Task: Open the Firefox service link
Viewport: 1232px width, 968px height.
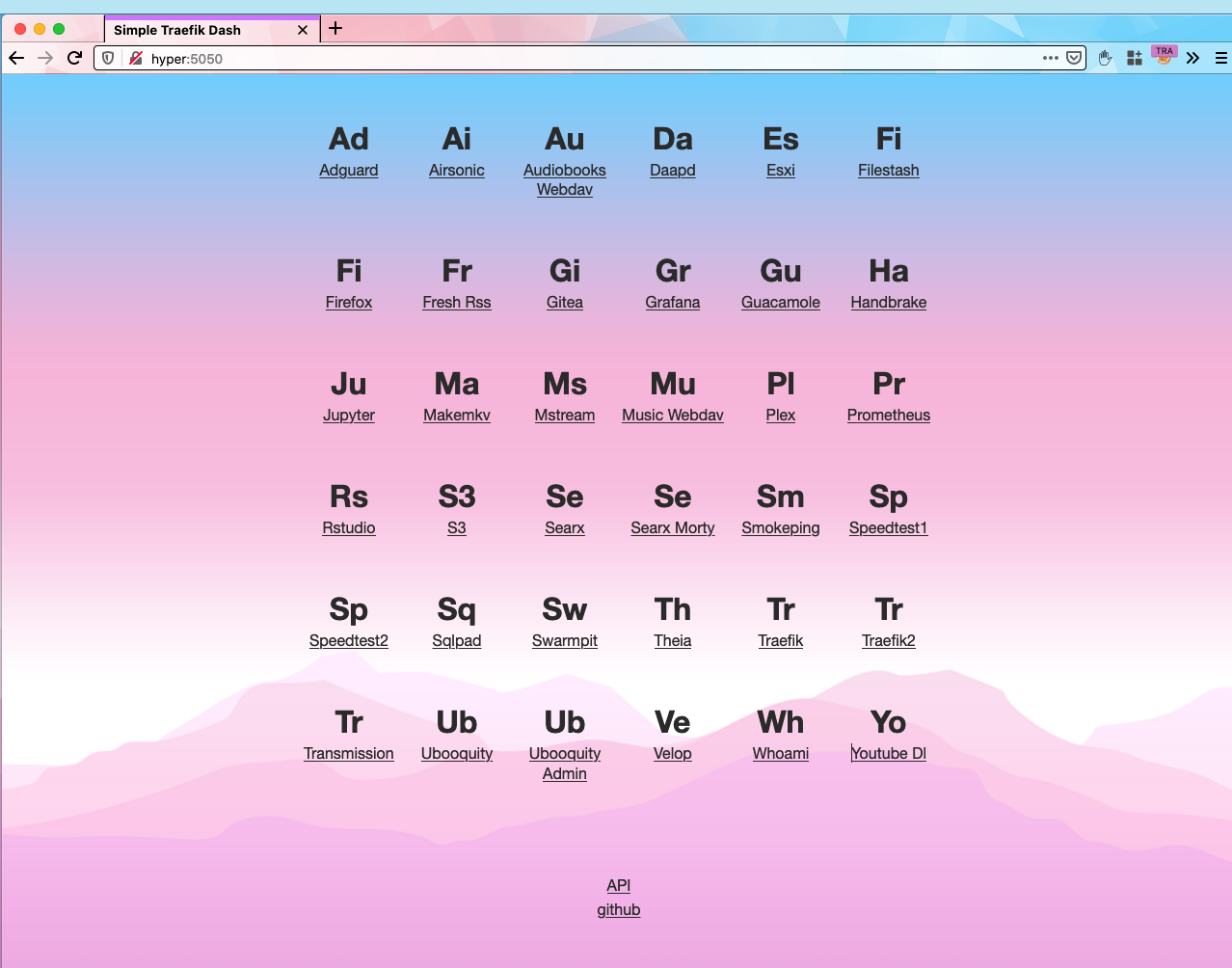Action: click(x=349, y=302)
